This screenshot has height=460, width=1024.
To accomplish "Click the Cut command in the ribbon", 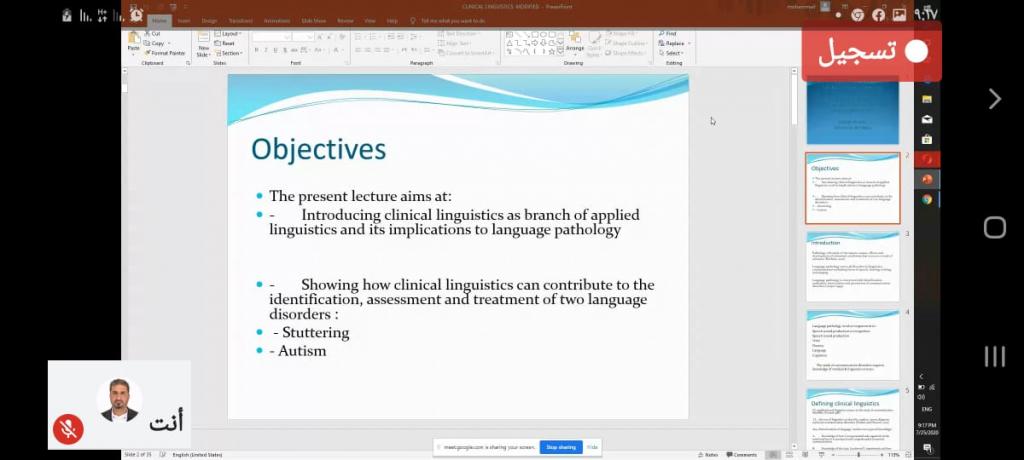I will 155,33.
